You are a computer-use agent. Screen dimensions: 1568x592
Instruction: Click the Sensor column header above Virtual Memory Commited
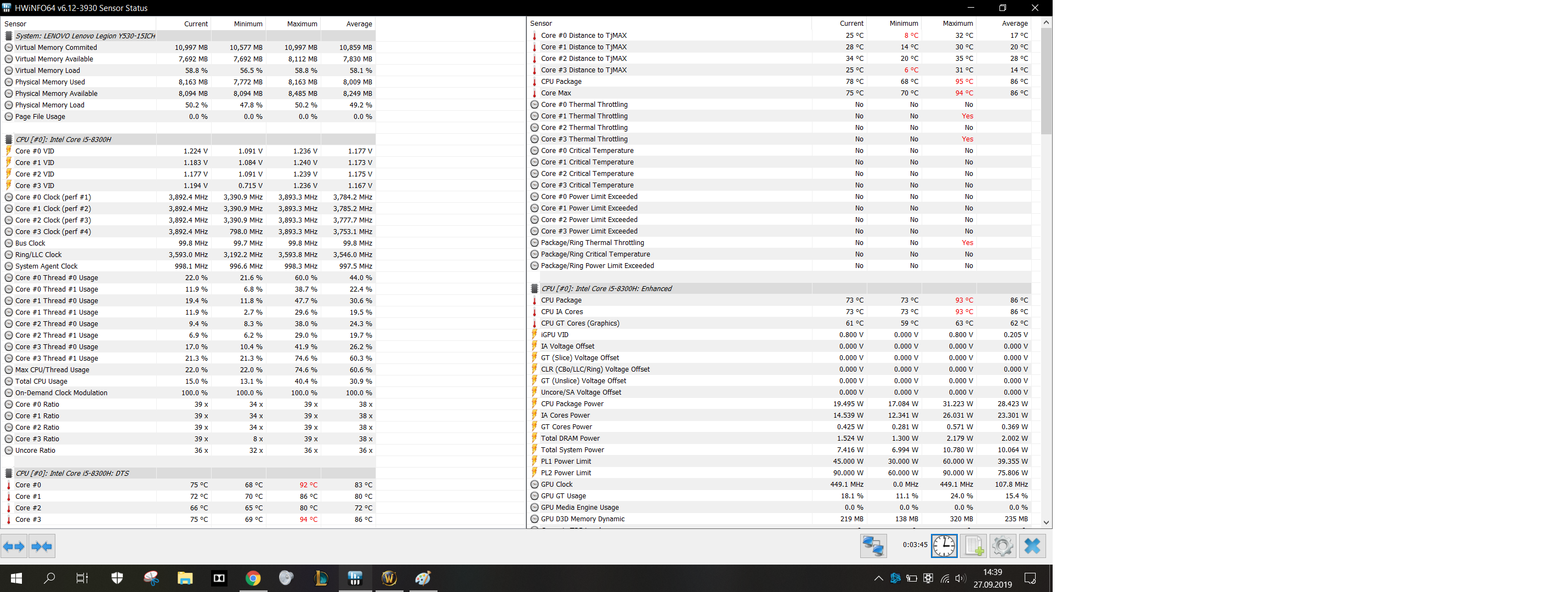click(79, 24)
